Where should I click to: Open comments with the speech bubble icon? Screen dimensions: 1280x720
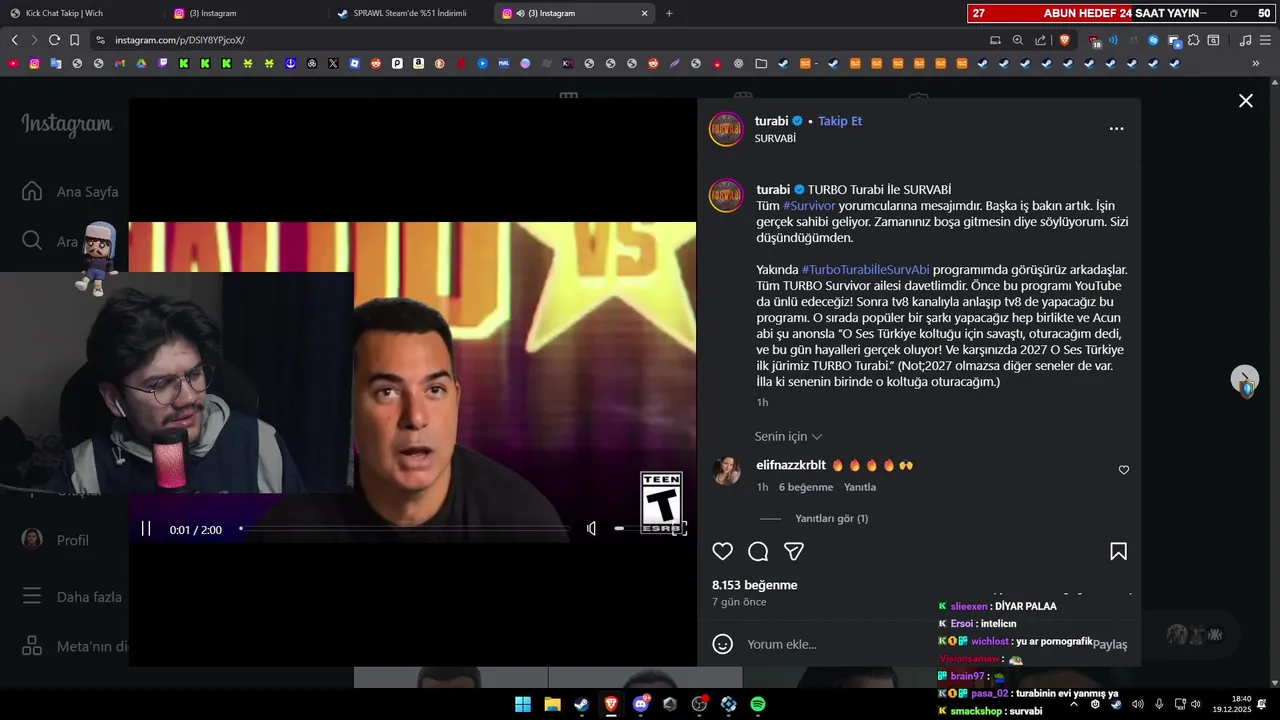[758, 551]
